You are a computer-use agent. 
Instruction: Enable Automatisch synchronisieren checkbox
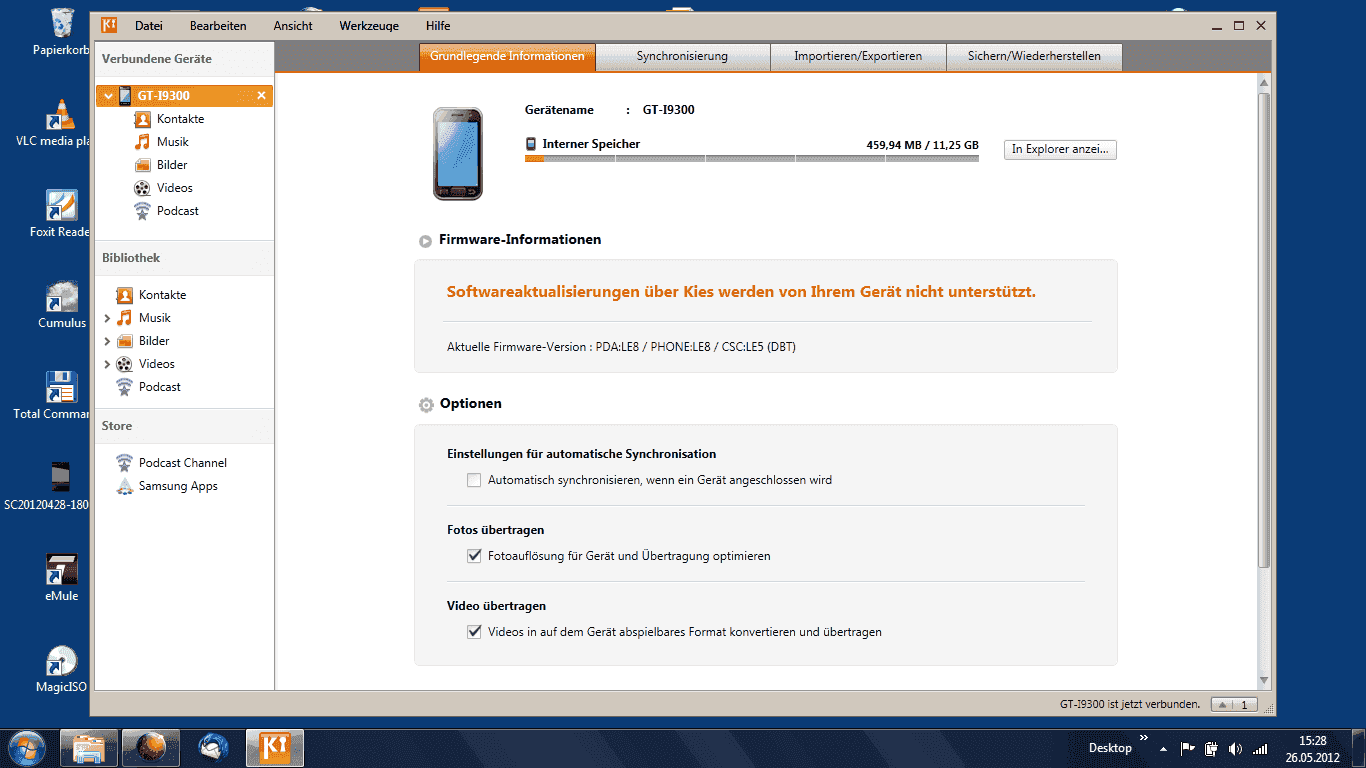[474, 480]
